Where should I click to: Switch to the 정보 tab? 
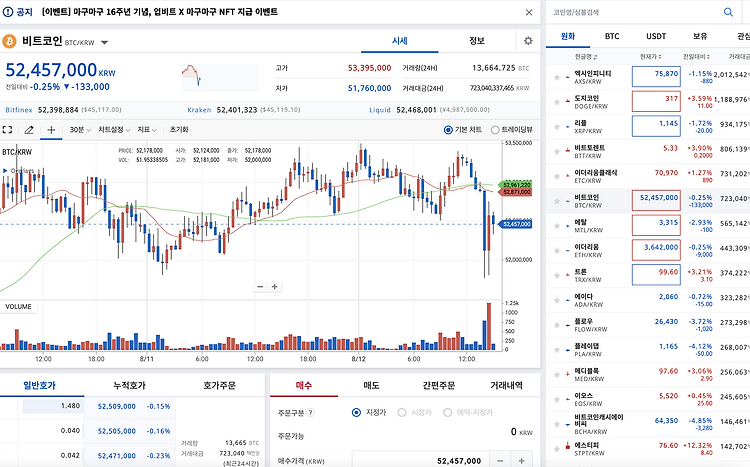click(476, 41)
